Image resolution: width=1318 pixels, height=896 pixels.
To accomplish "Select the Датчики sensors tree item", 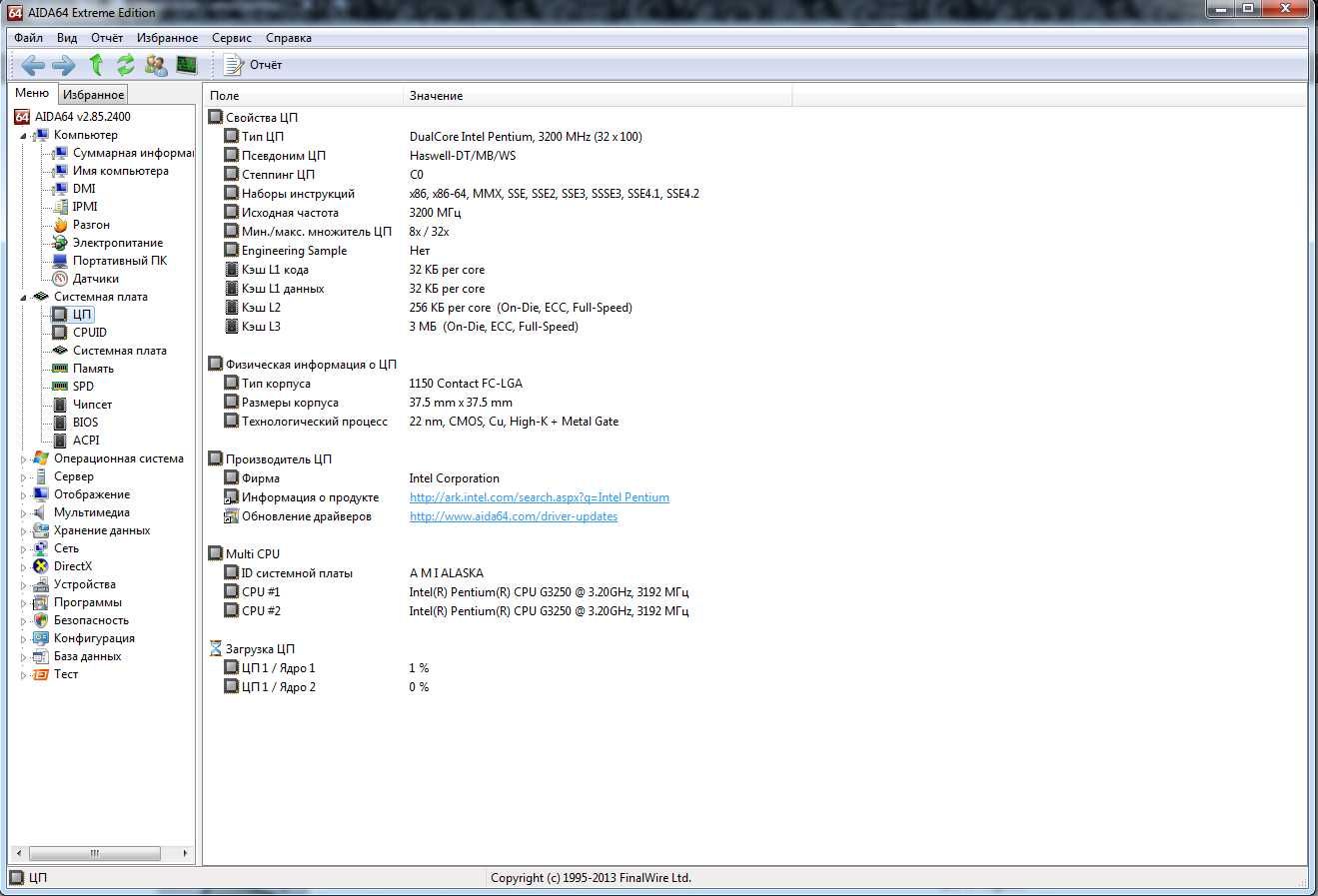I will [95, 279].
